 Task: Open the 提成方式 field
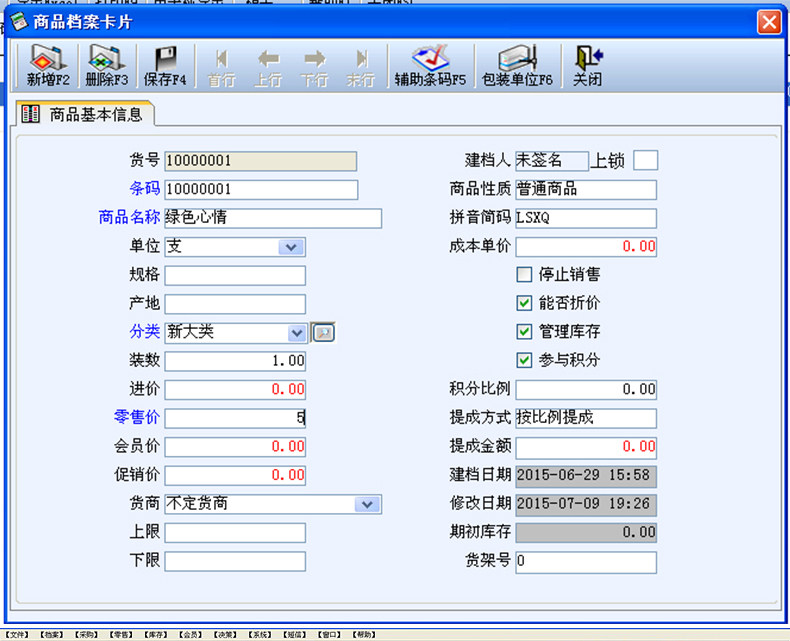coord(586,418)
